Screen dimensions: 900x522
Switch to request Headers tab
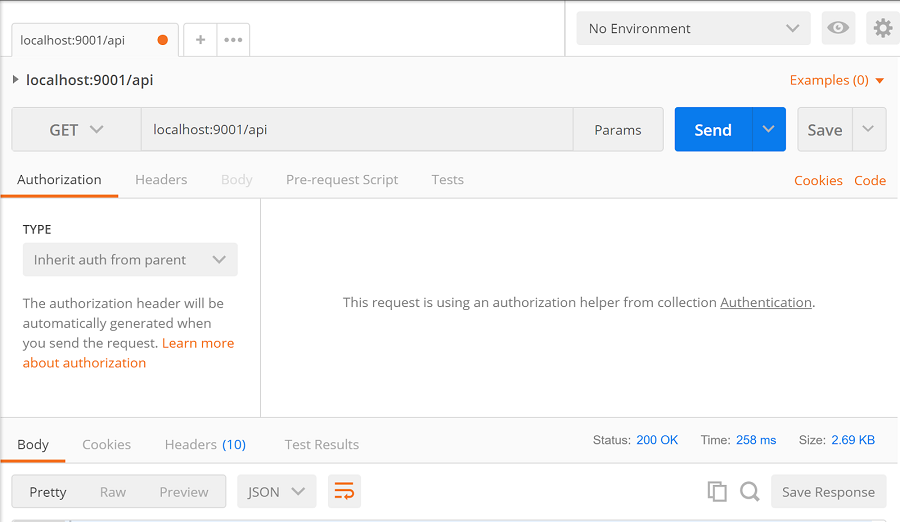click(x=161, y=180)
